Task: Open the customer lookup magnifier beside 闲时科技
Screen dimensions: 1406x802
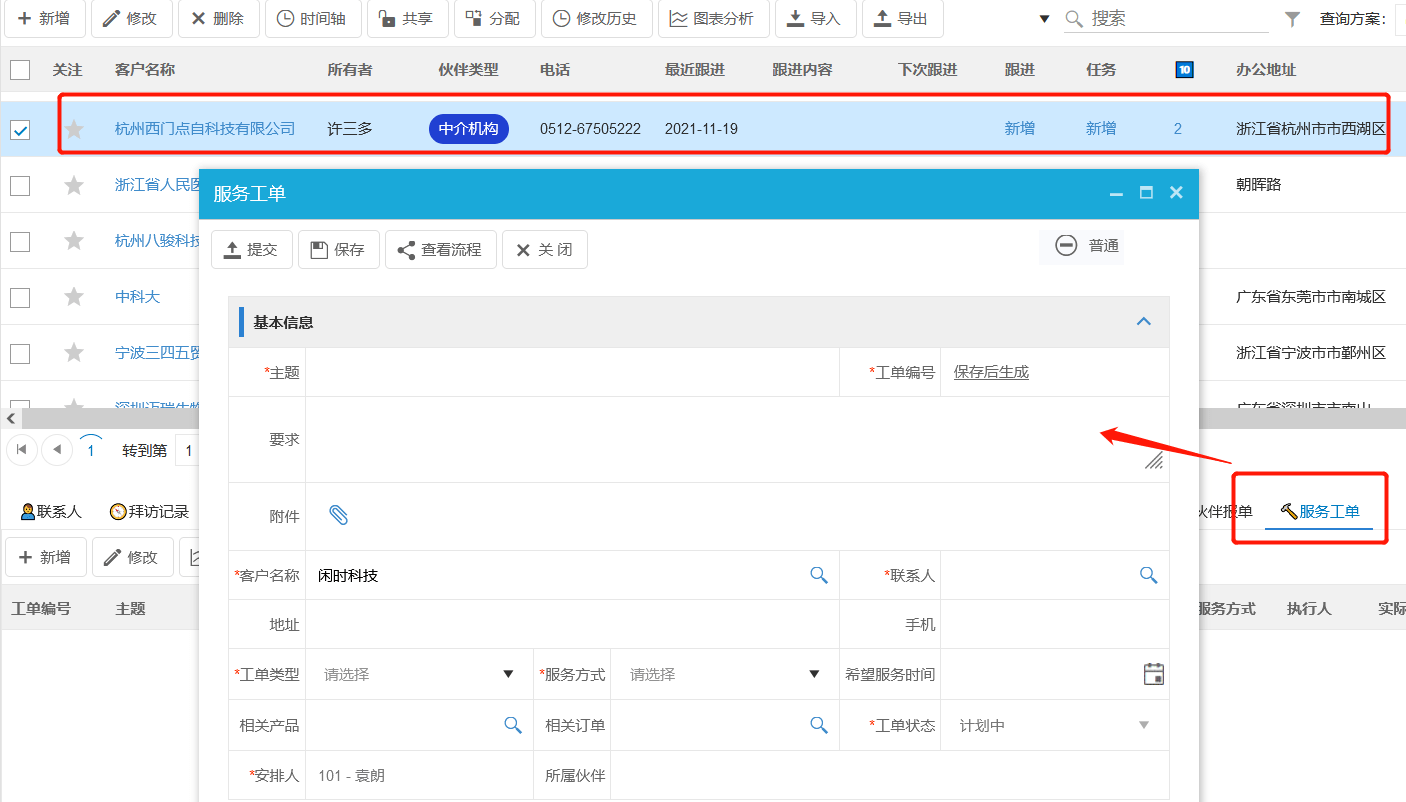Action: point(819,575)
